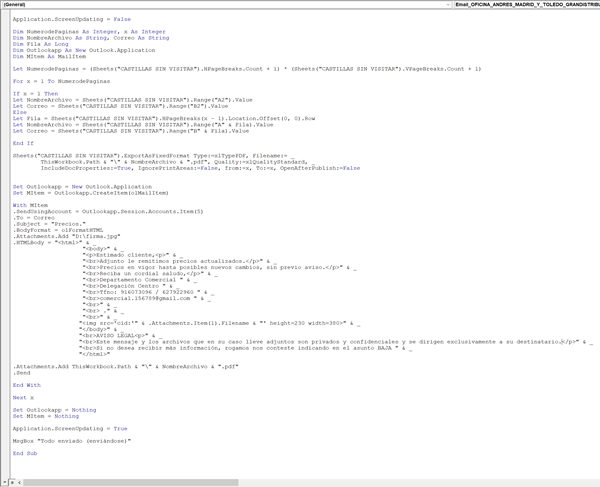Click 'Set MItem = Nothing' line
The width and height of the screenshot is (600, 487).
(46, 416)
